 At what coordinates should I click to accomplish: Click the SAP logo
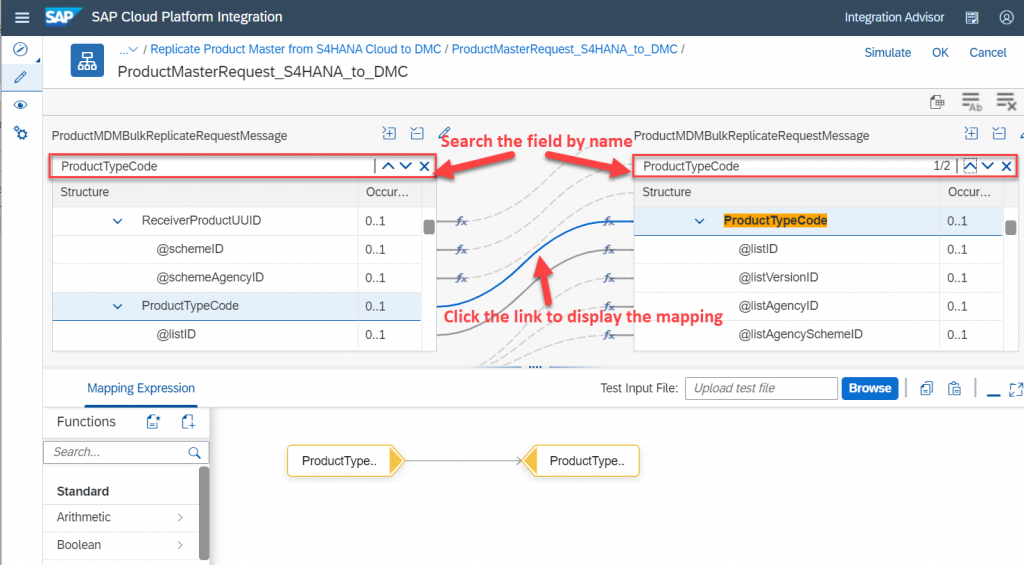pyautogui.click(x=63, y=16)
